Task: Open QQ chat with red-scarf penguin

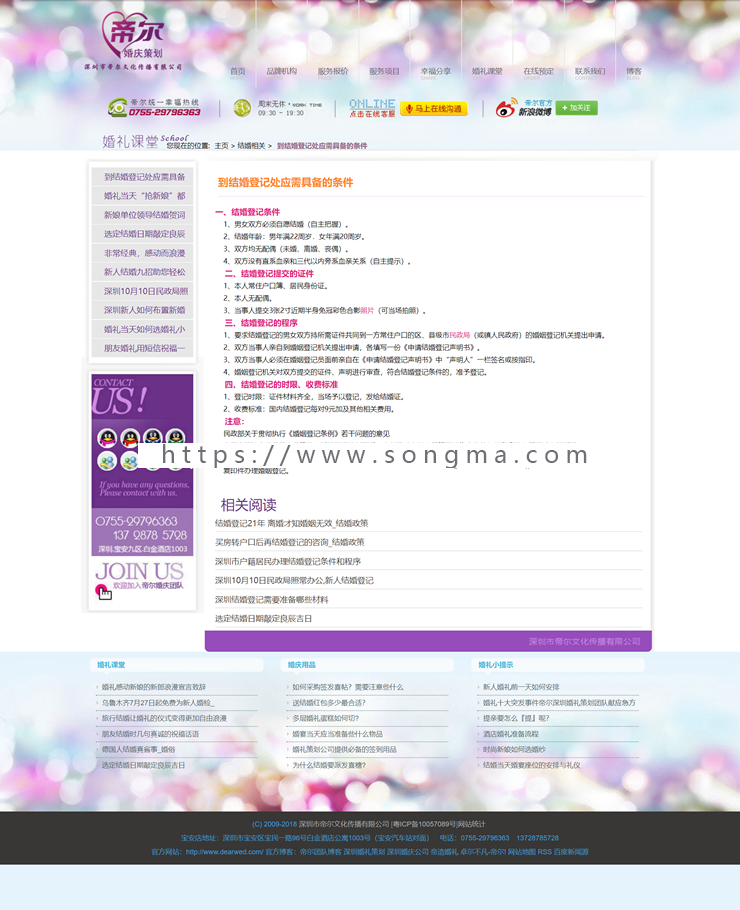Action: click(130, 438)
